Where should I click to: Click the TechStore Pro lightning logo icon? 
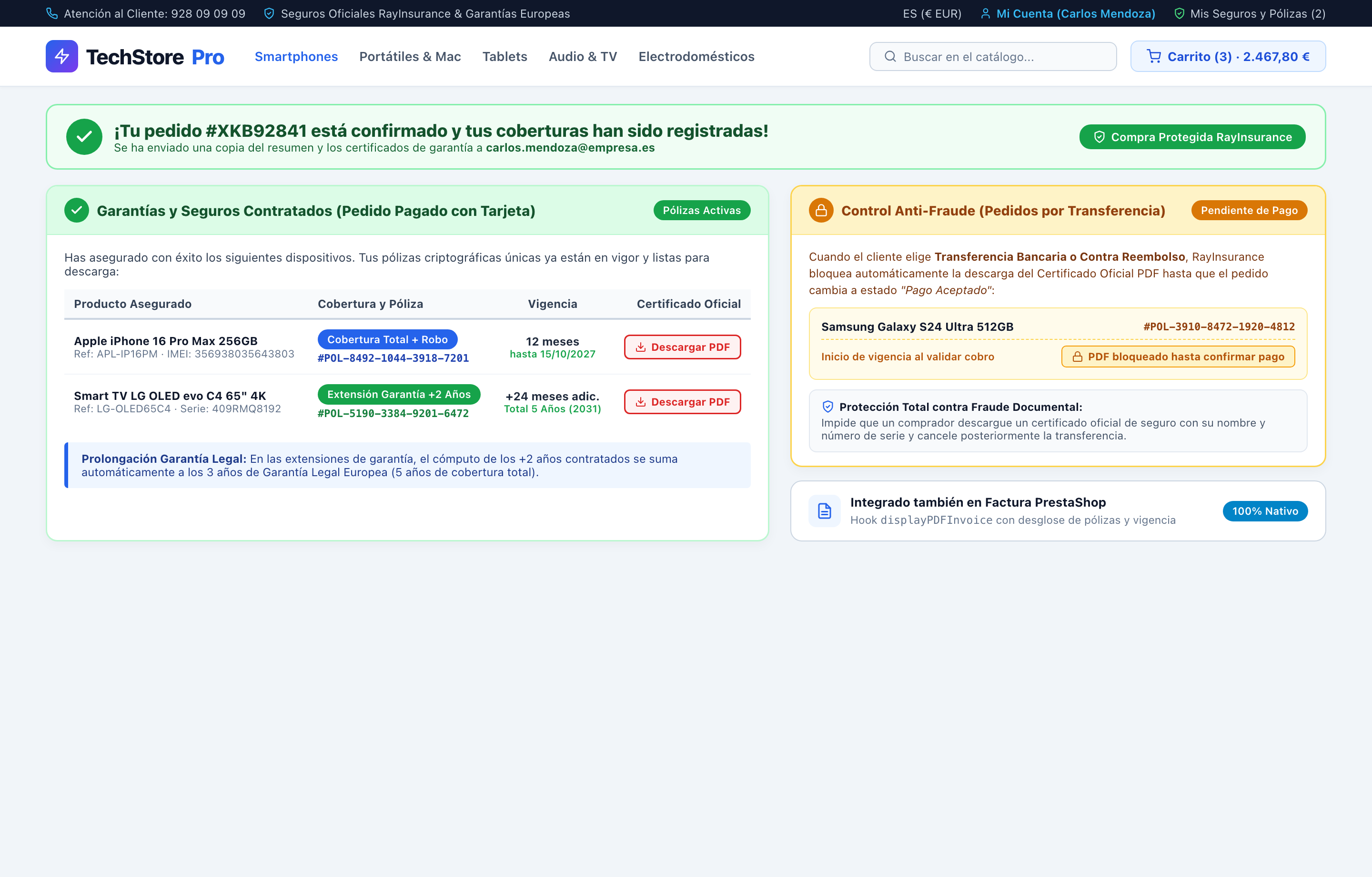coord(61,56)
